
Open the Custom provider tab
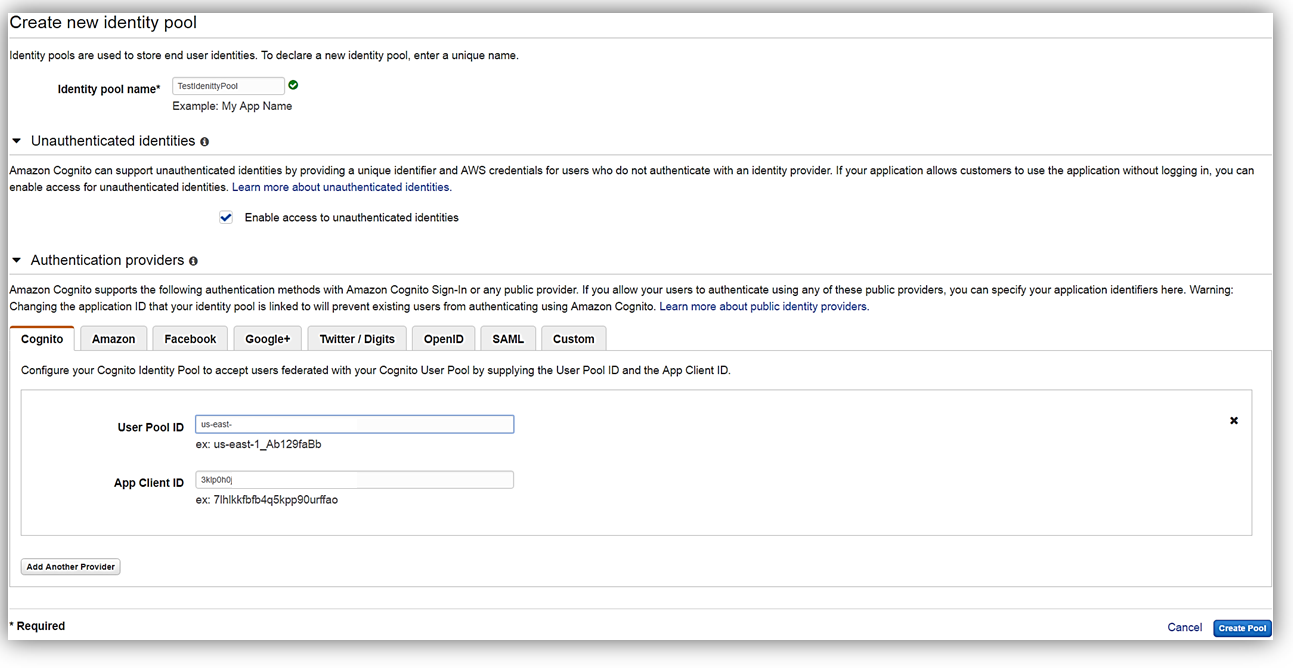click(x=573, y=339)
